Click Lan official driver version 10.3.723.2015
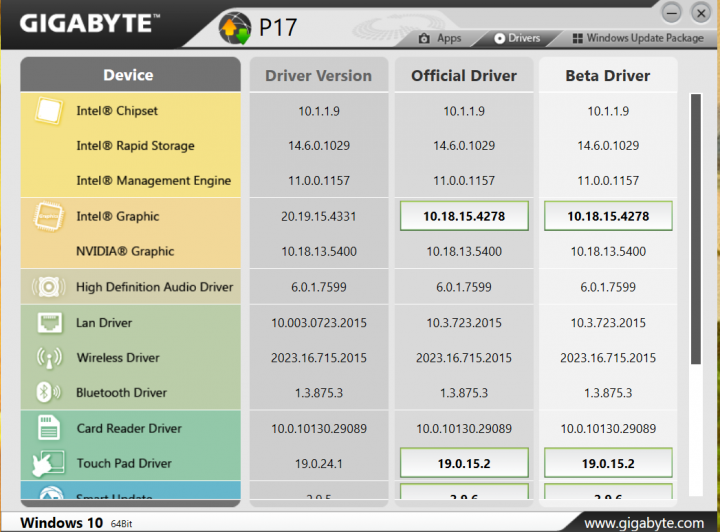The width and height of the screenshot is (720, 532). pyautogui.click(x=464, y=323)
